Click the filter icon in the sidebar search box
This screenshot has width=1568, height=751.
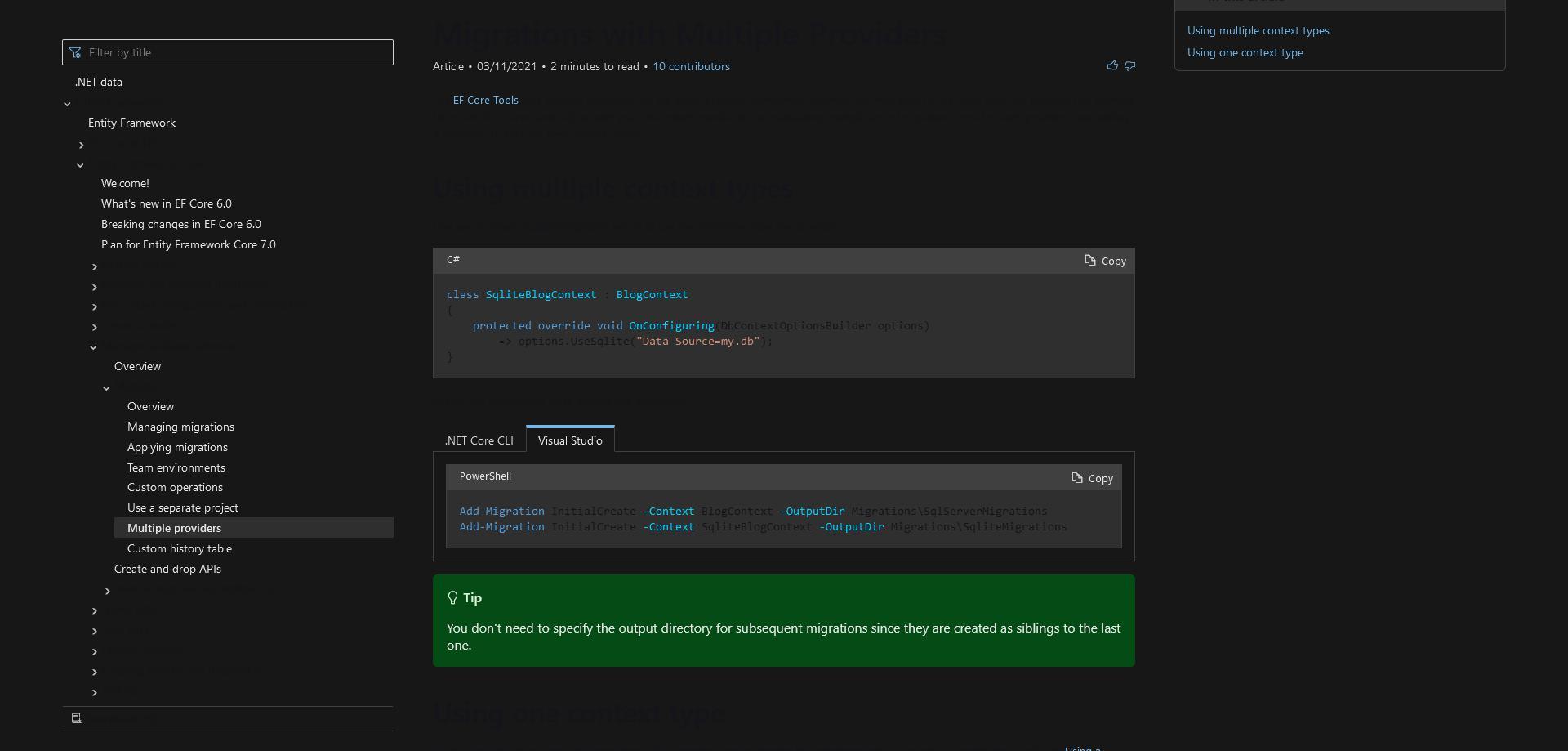[74, 51]
